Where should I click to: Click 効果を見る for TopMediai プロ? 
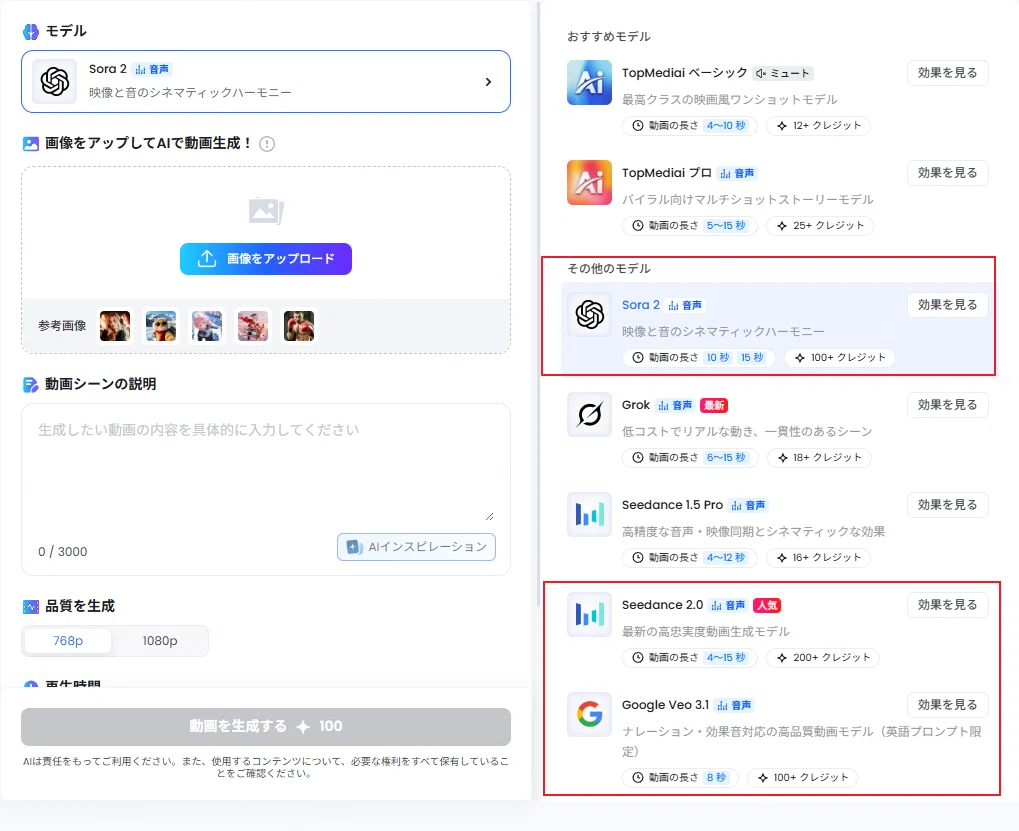(948, 173)
